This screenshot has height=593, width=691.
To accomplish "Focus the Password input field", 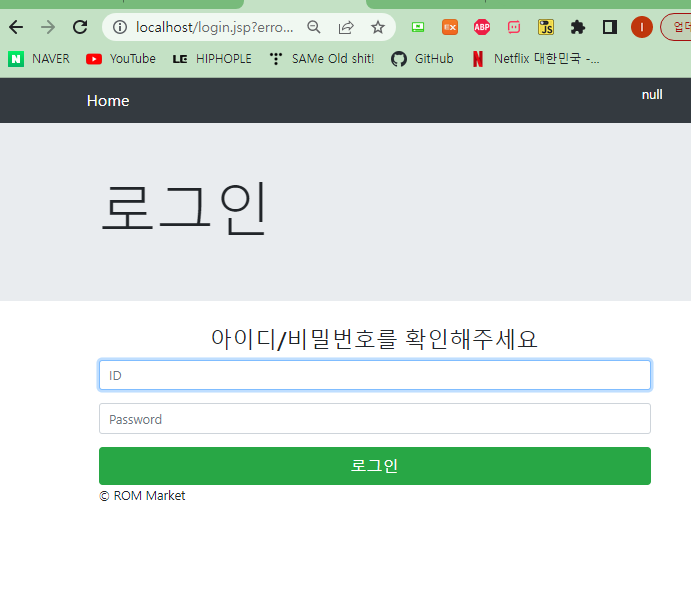I will (x=375, y=419).
